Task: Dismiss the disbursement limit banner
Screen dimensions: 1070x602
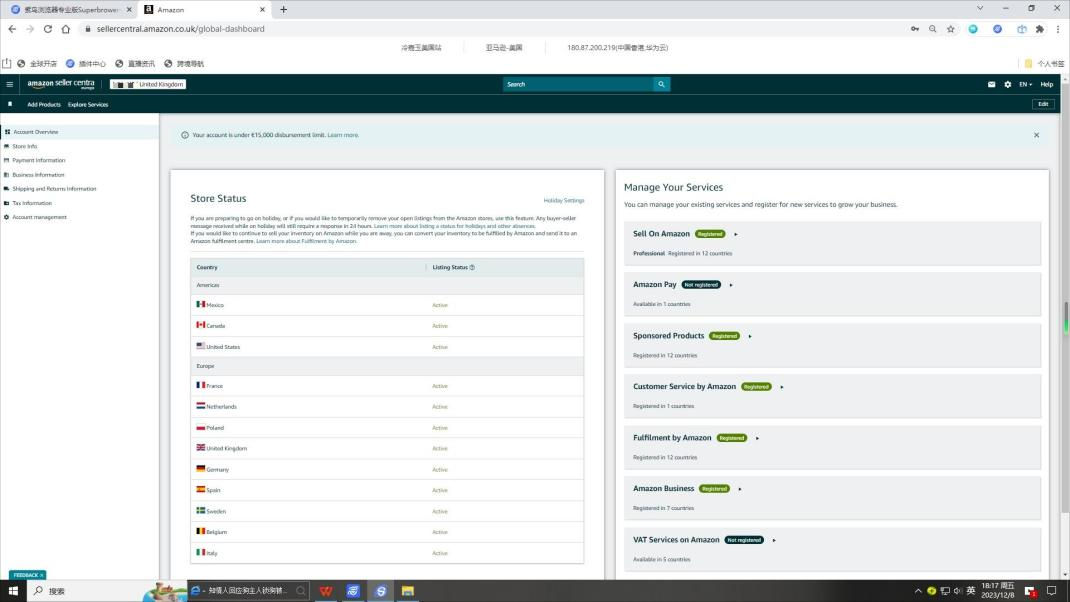Action: click(1037, 135)
